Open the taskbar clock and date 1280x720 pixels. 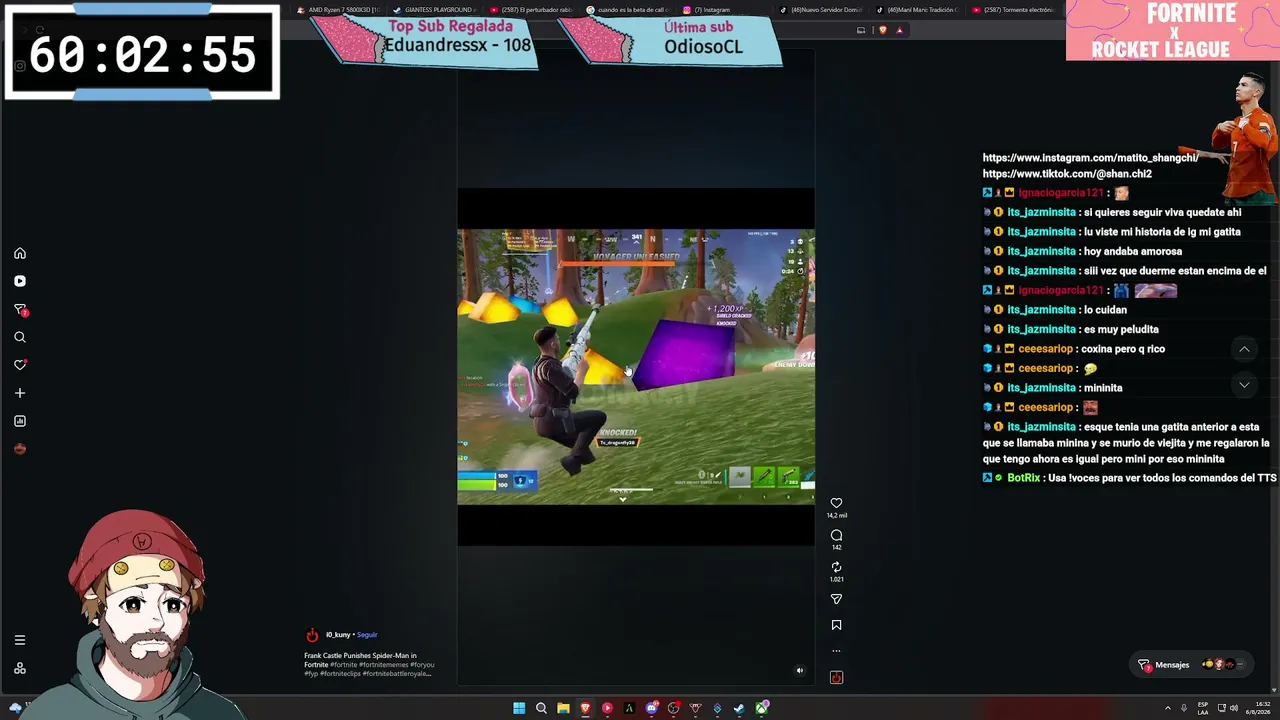[1259, 708]
